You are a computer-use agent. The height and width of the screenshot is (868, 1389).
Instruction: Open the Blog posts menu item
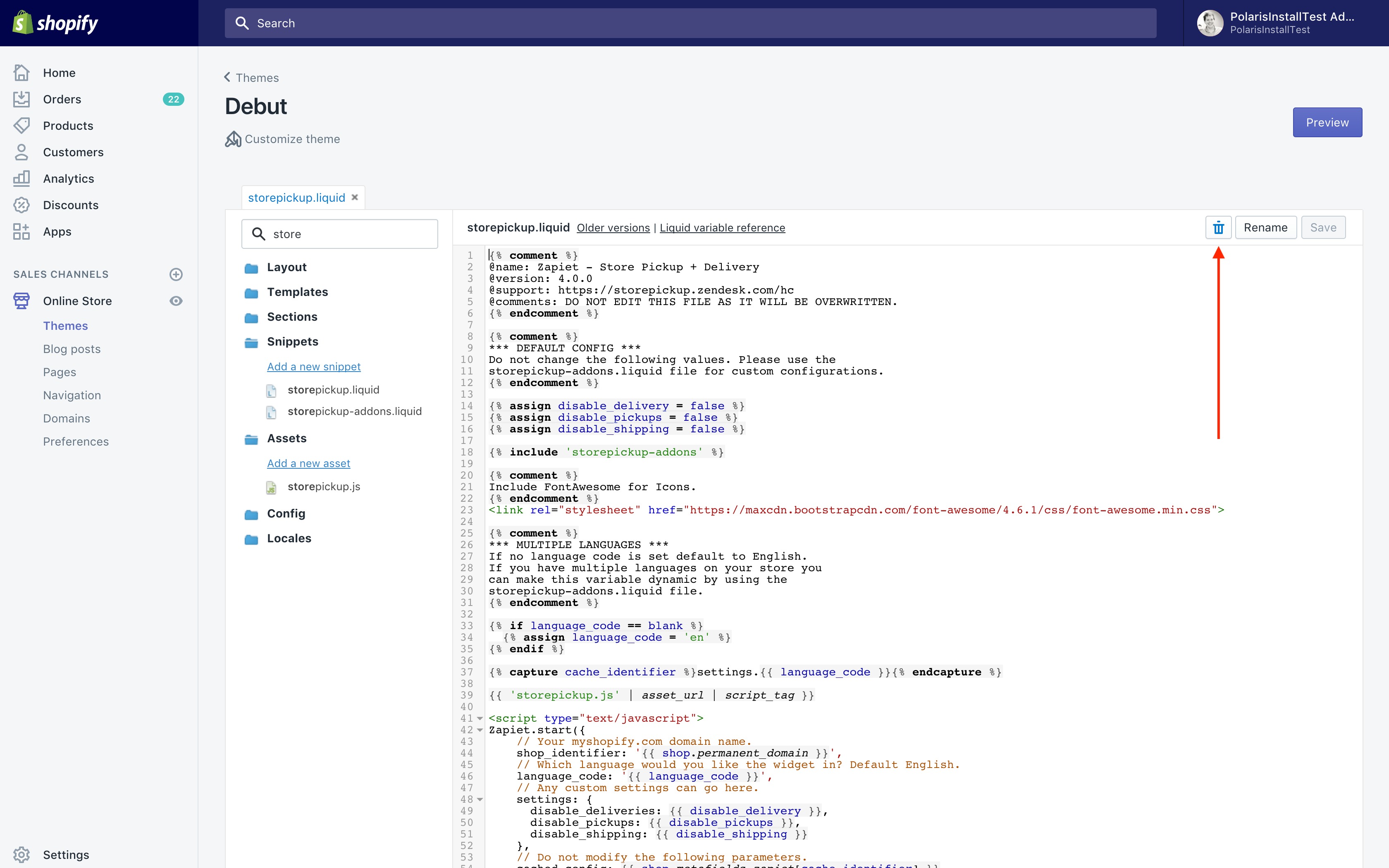pos(72,349)
